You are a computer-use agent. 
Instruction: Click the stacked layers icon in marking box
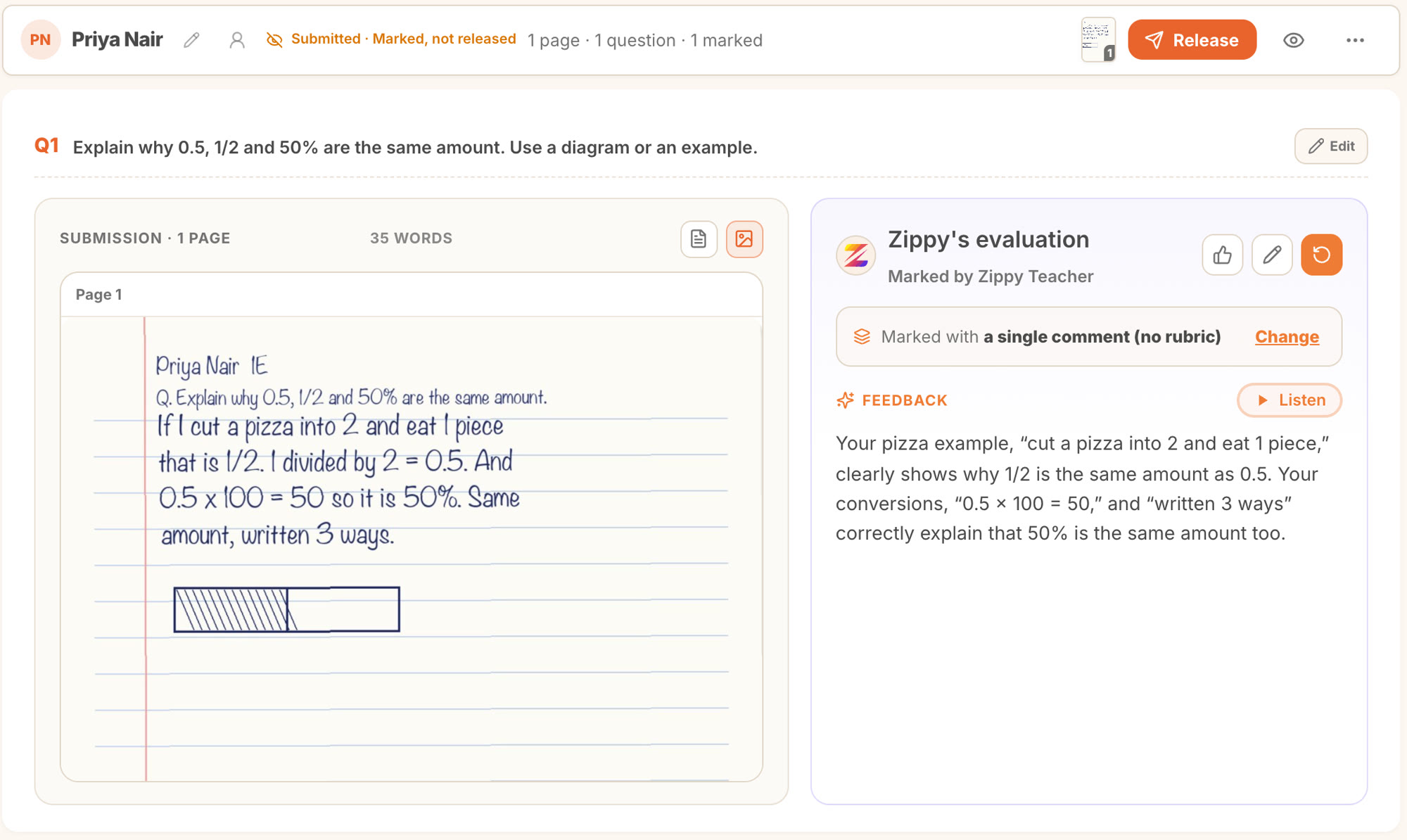coord(862,337)
